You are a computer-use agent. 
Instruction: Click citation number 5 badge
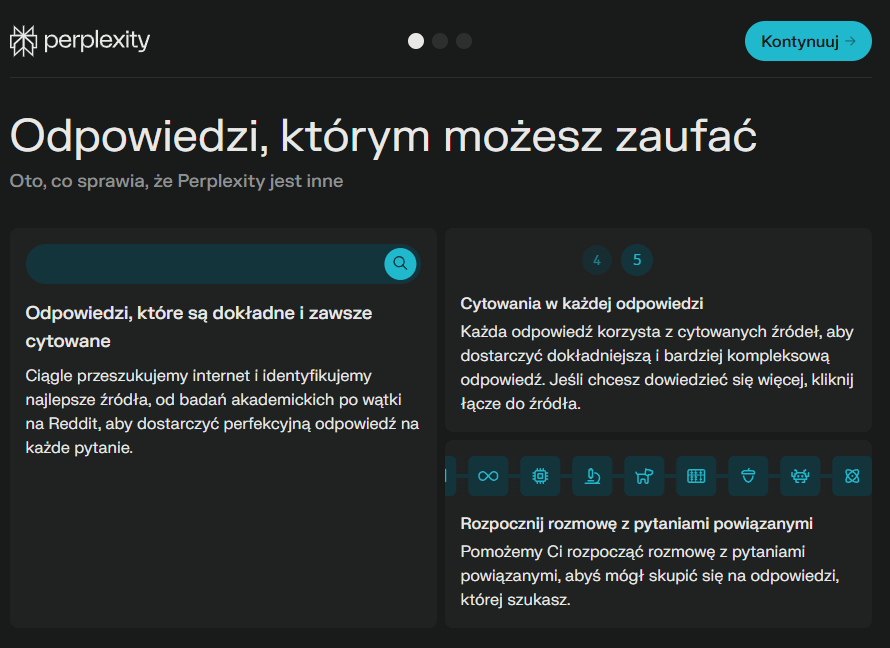pos(637,261)
